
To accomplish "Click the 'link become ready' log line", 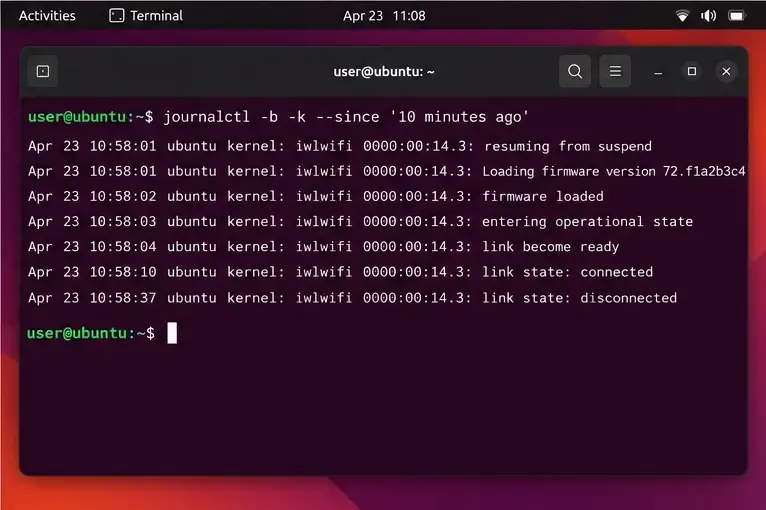I will pyautogui.click(x=323, y=247).
